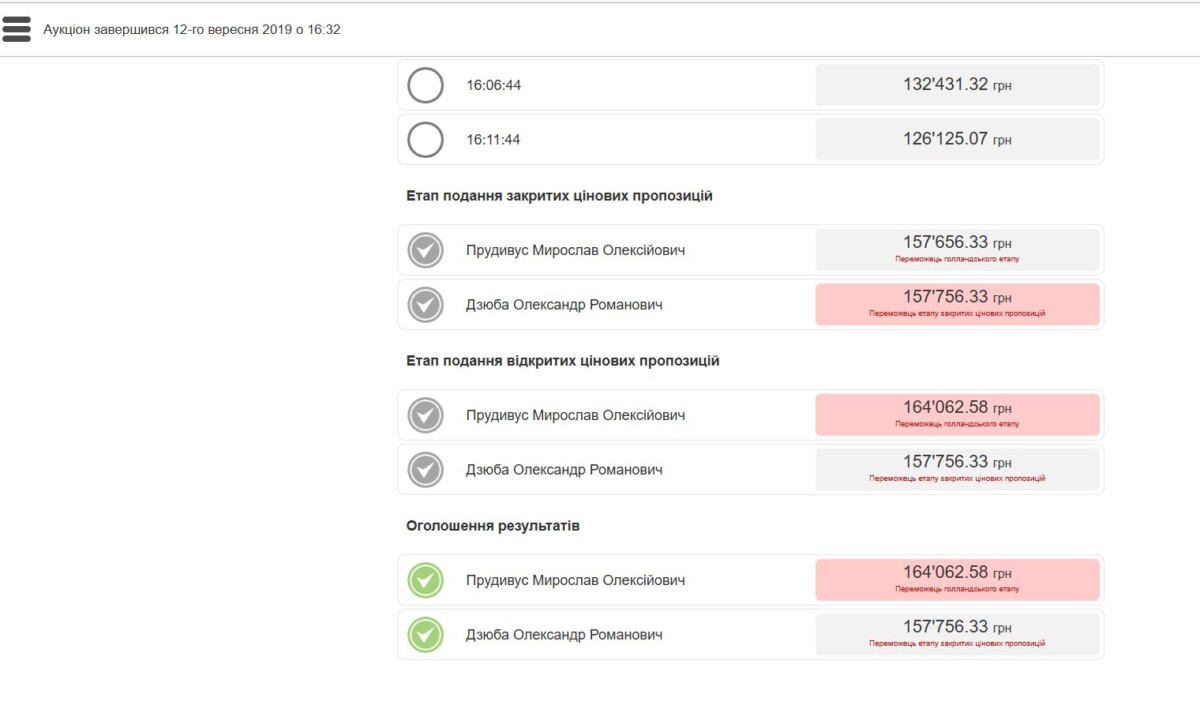Click gray checkmark for Дзюба in open bids stage

click(426, 469)
